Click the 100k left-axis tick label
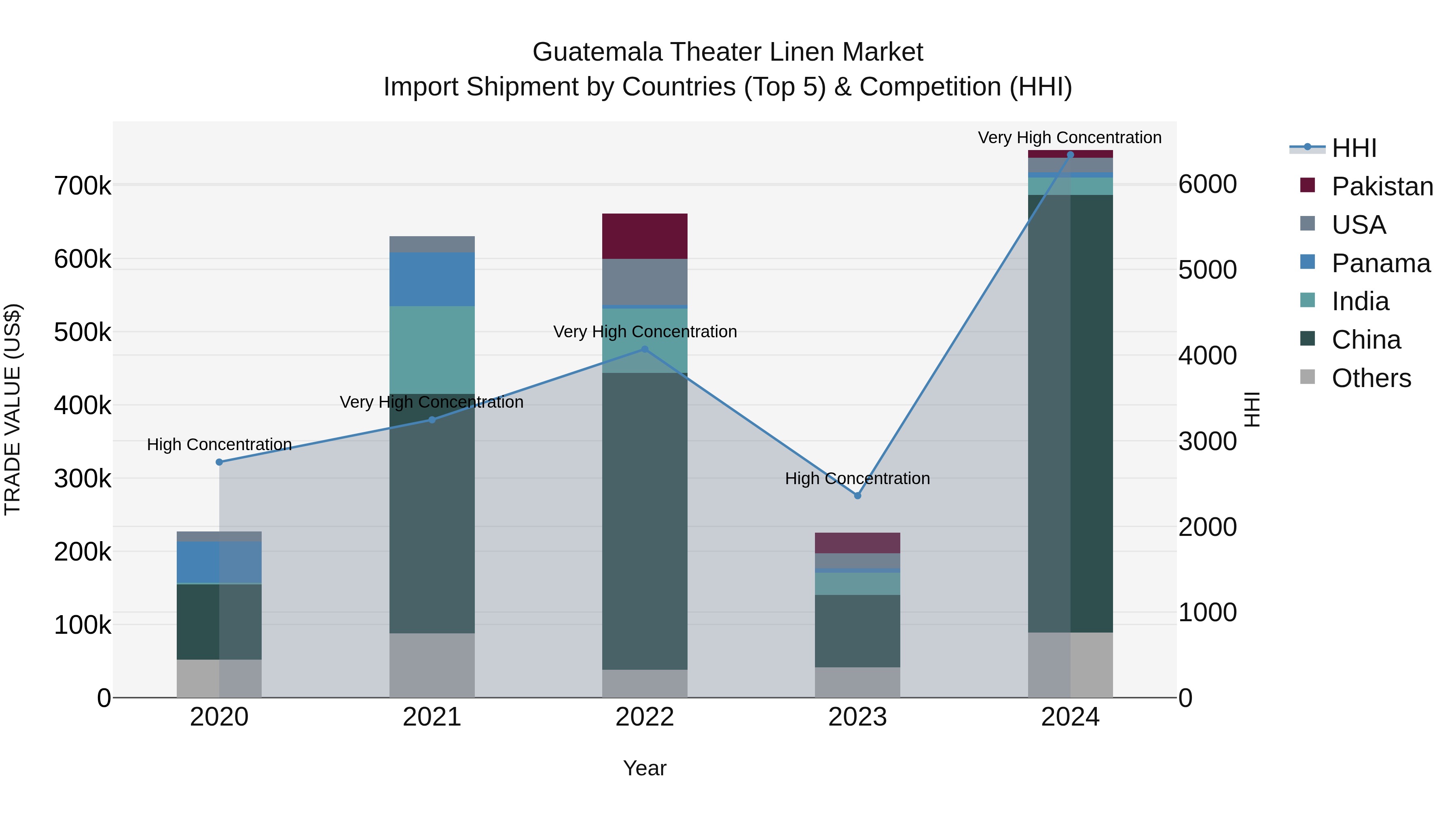Image resolution: width=1456 pixels, height=819 pixels. pos(83,625)
